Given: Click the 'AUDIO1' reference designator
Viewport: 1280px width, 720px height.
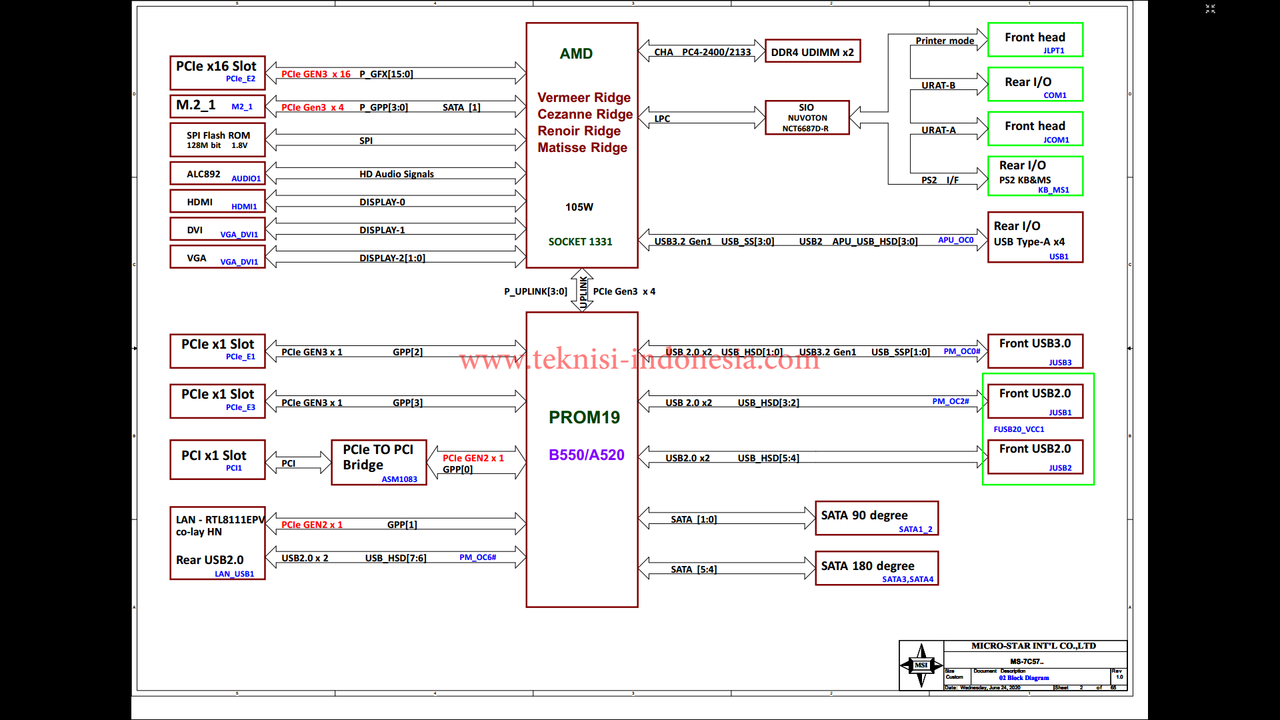Looking at the screenshot, I should (246, 179).
